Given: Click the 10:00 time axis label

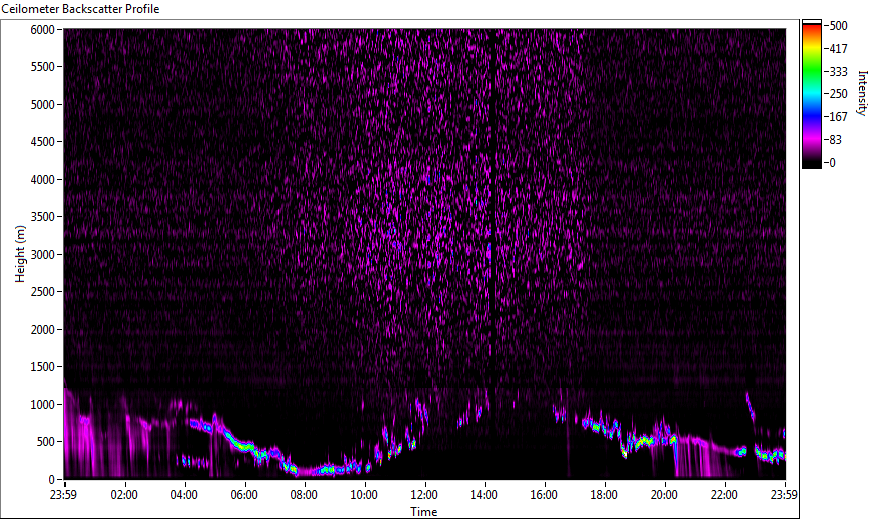Looking at the screenshot, I should [364, 495].
